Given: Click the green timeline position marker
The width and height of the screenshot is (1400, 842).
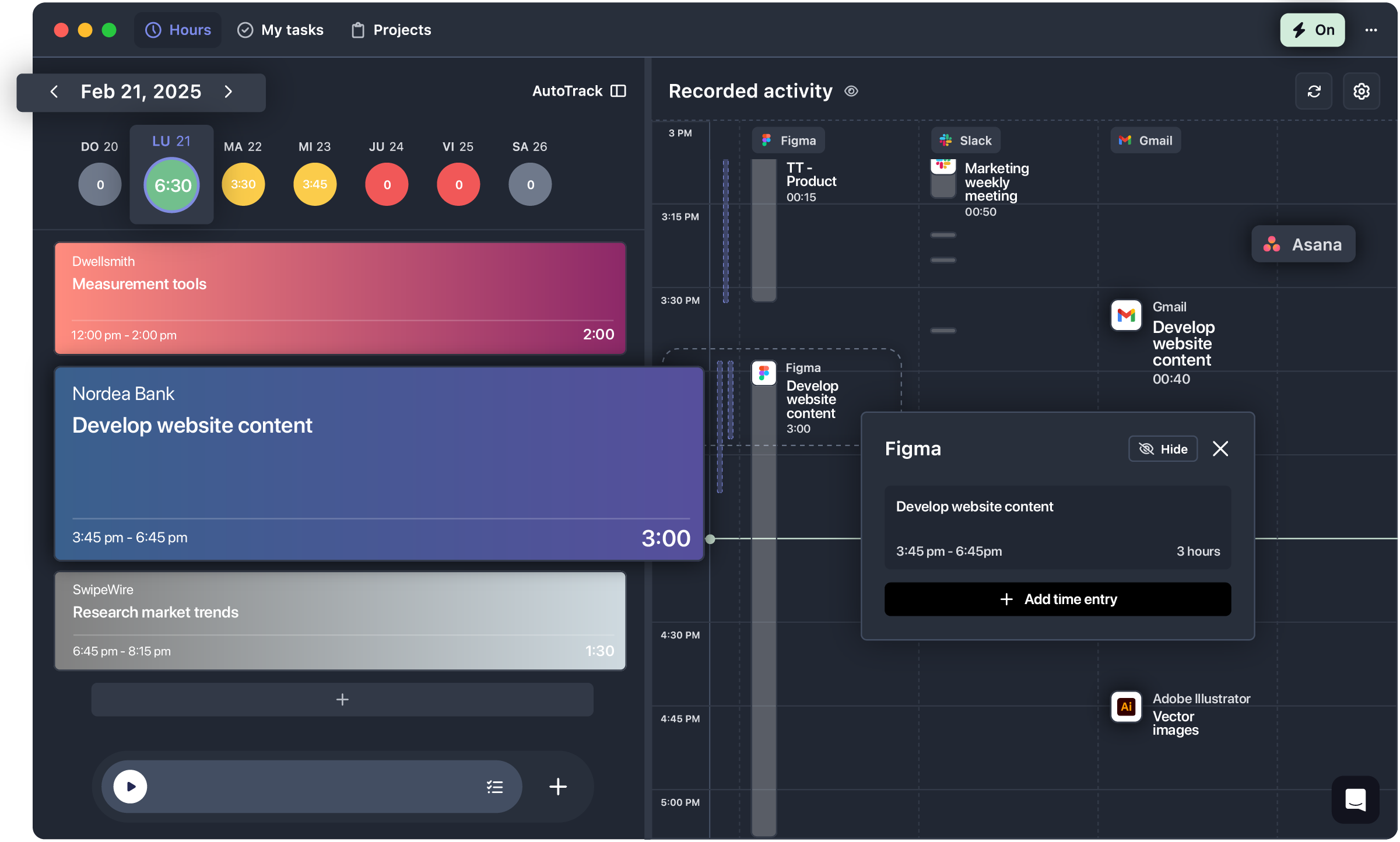Looking at the screenshot, I should (711, 539).
